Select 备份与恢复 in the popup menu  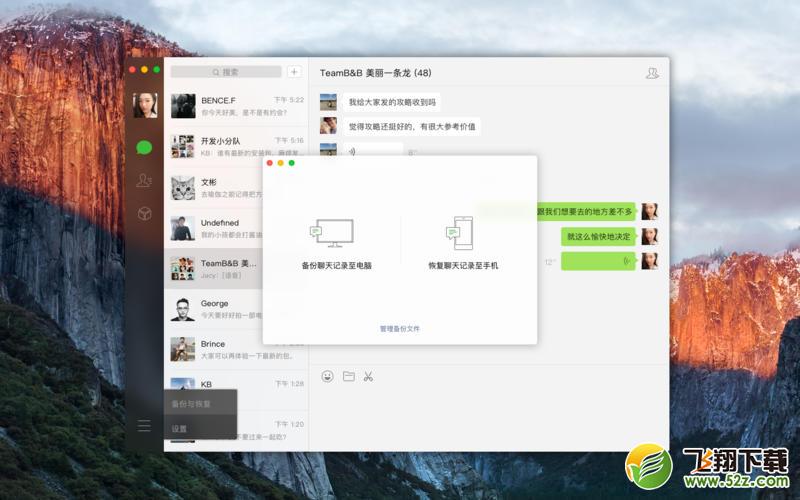[191, 404]
